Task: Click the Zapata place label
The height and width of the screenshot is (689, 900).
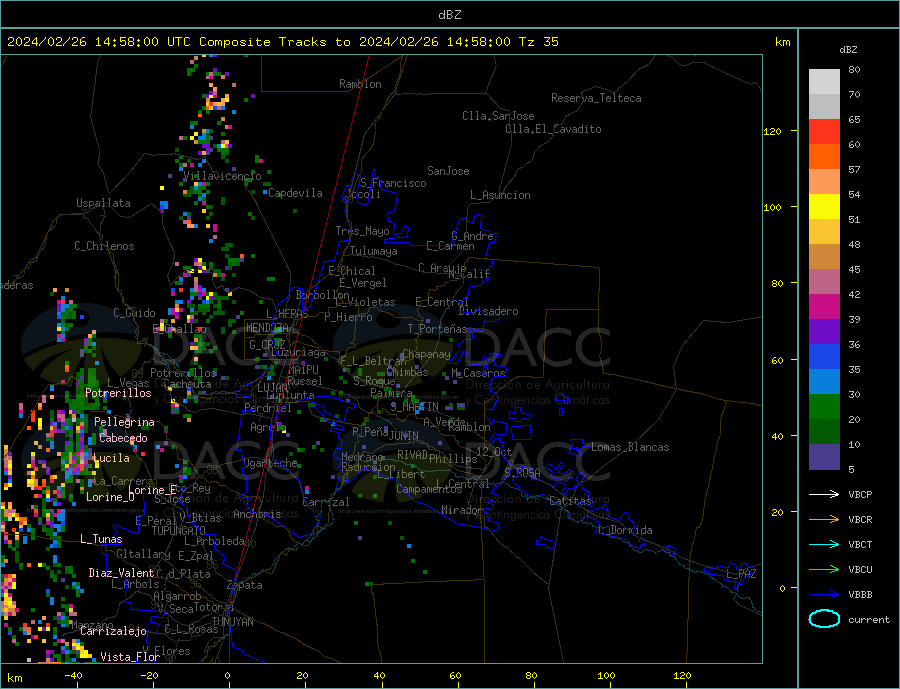Action: click(x=245, y=585)
